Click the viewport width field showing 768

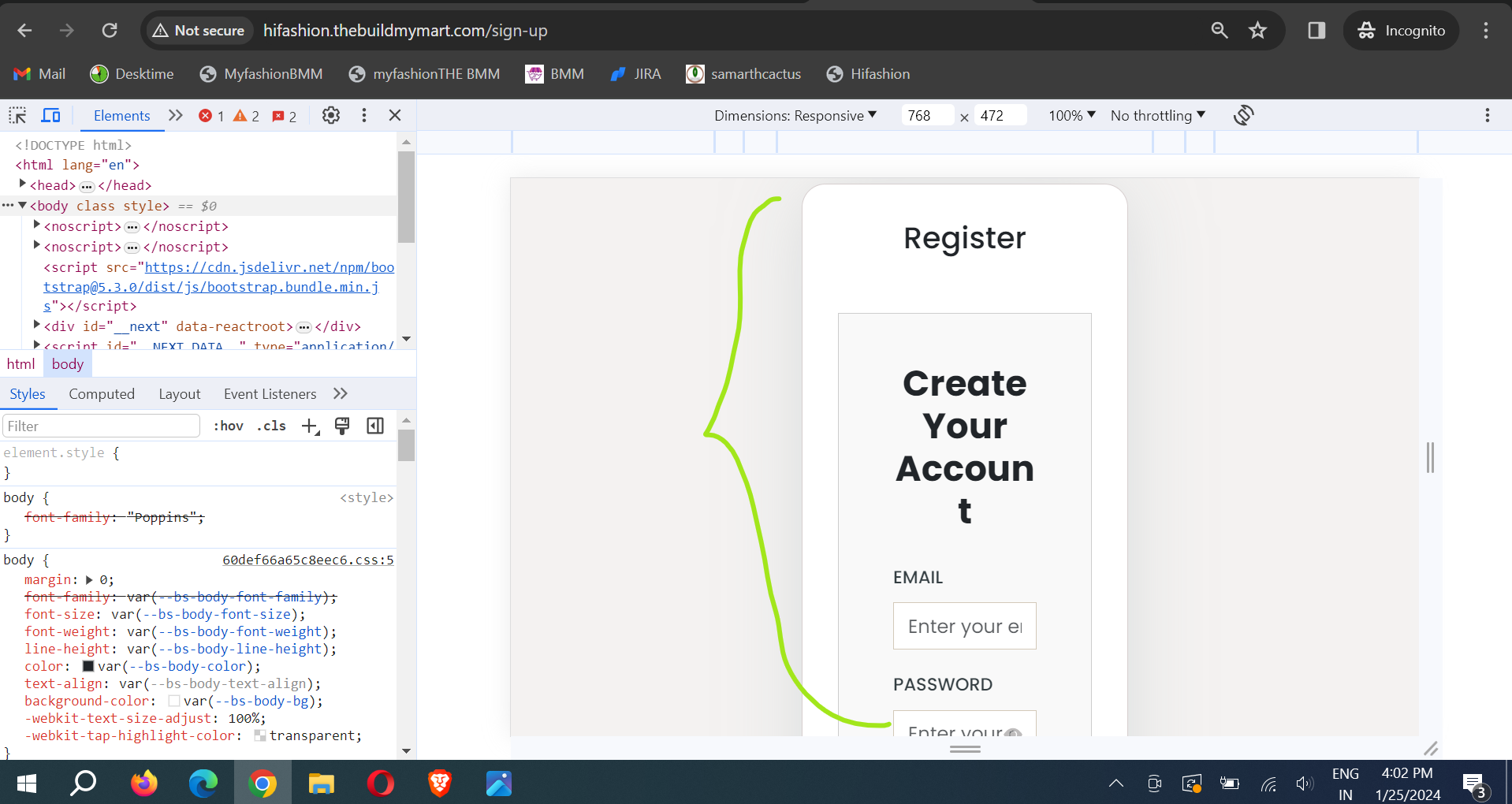[927, 116]
